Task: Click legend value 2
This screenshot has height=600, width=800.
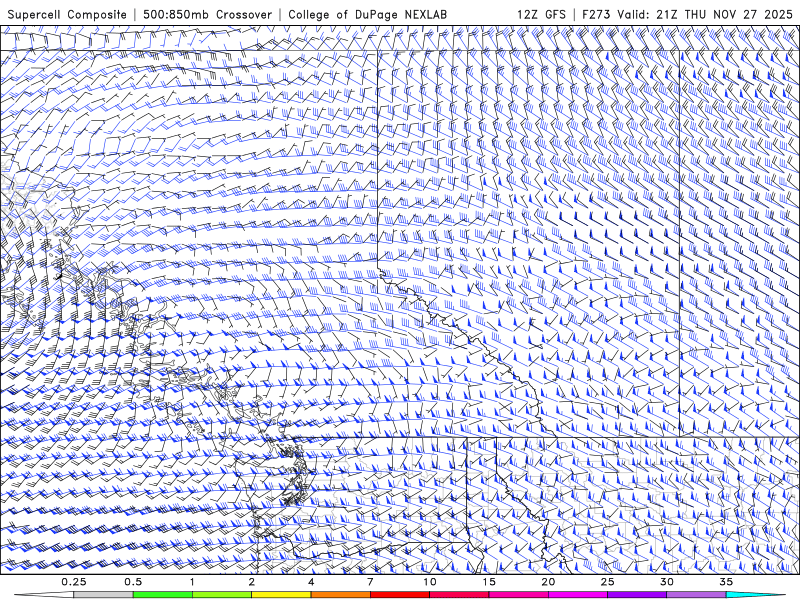Action: click(x=252, y=582)
